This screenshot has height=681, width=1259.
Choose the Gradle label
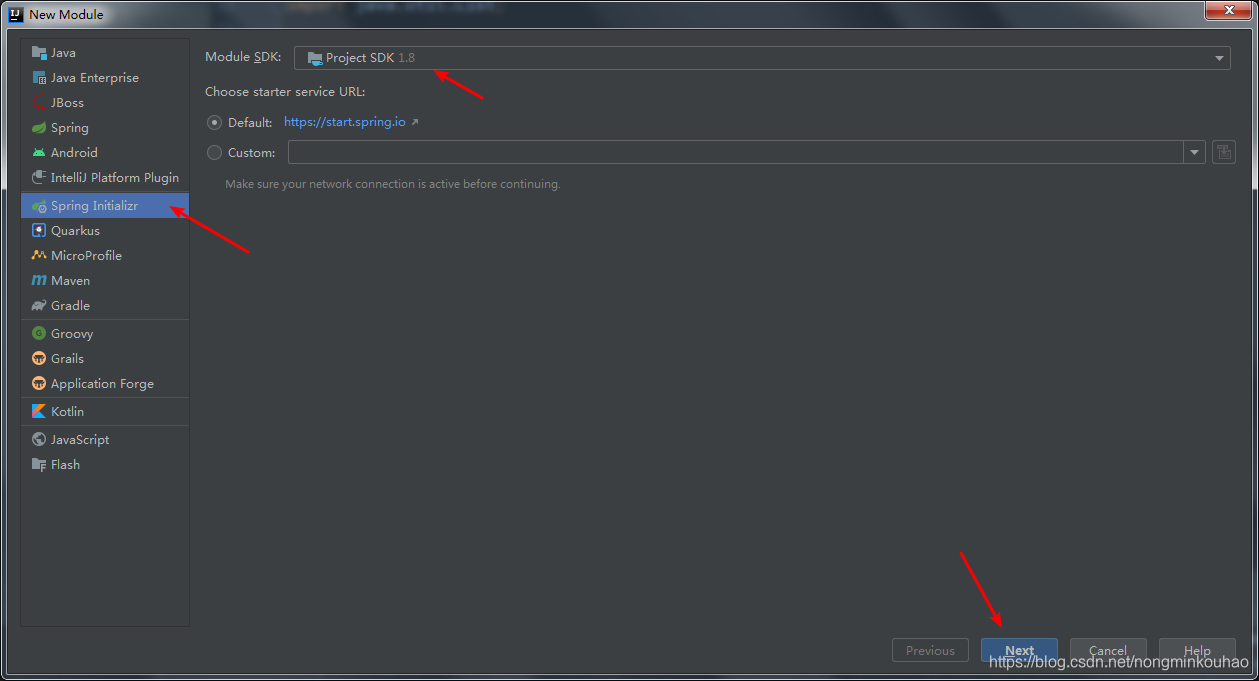pos(70,306)
